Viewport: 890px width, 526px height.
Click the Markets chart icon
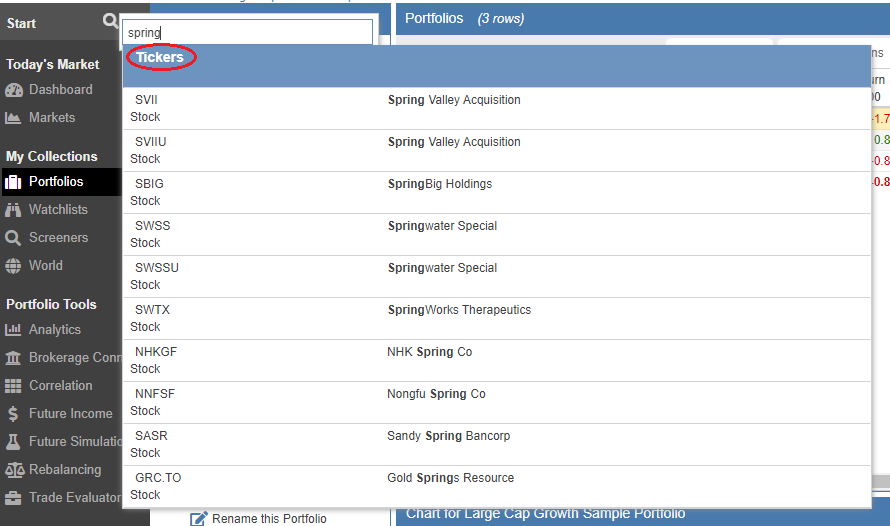point(13,118)
